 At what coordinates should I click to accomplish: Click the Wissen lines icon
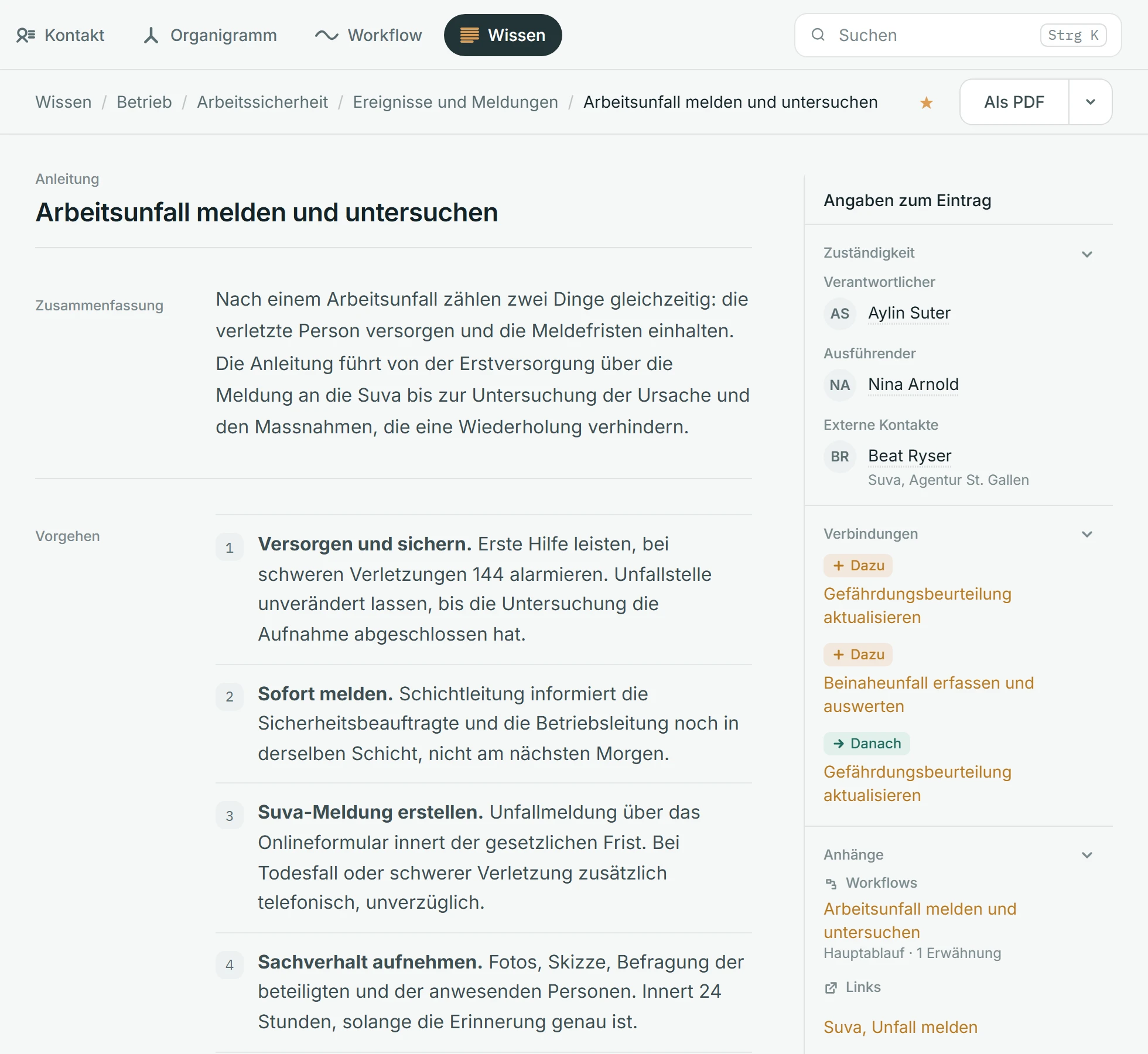tap(469, 35)
